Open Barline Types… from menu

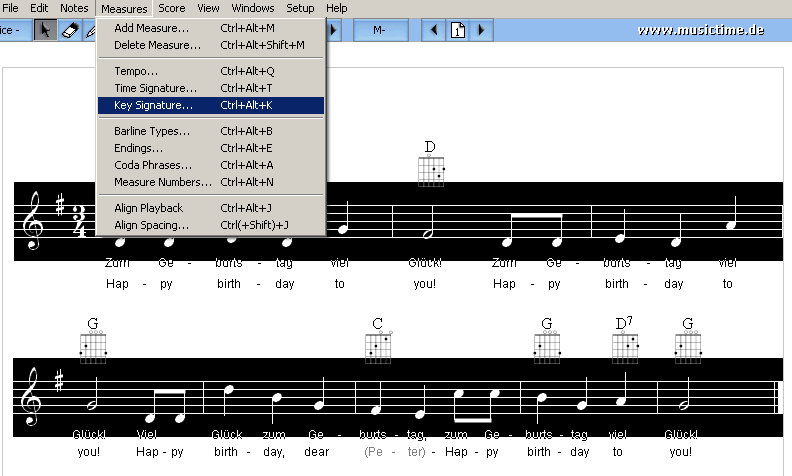pyautogui.click(x=211, y=131)
